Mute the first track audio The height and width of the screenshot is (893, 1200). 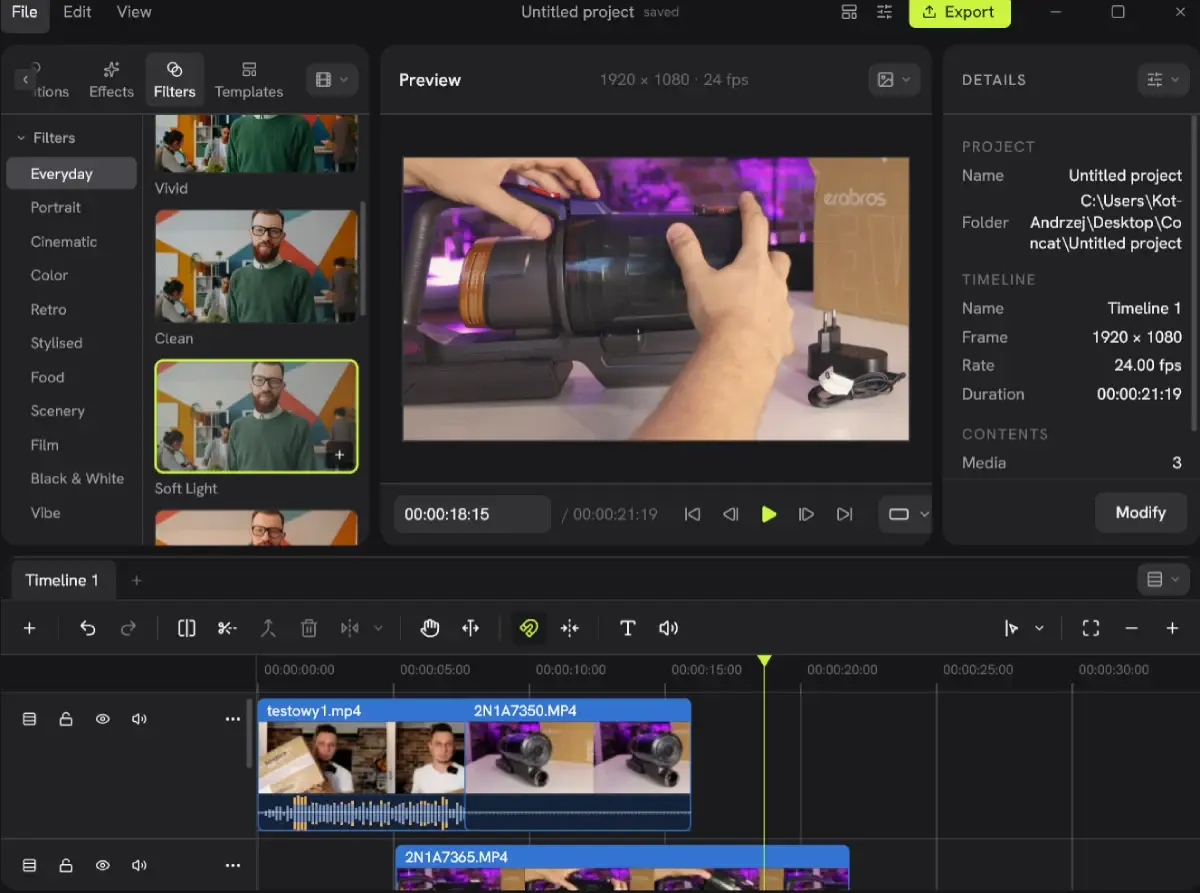click(139, 719)
